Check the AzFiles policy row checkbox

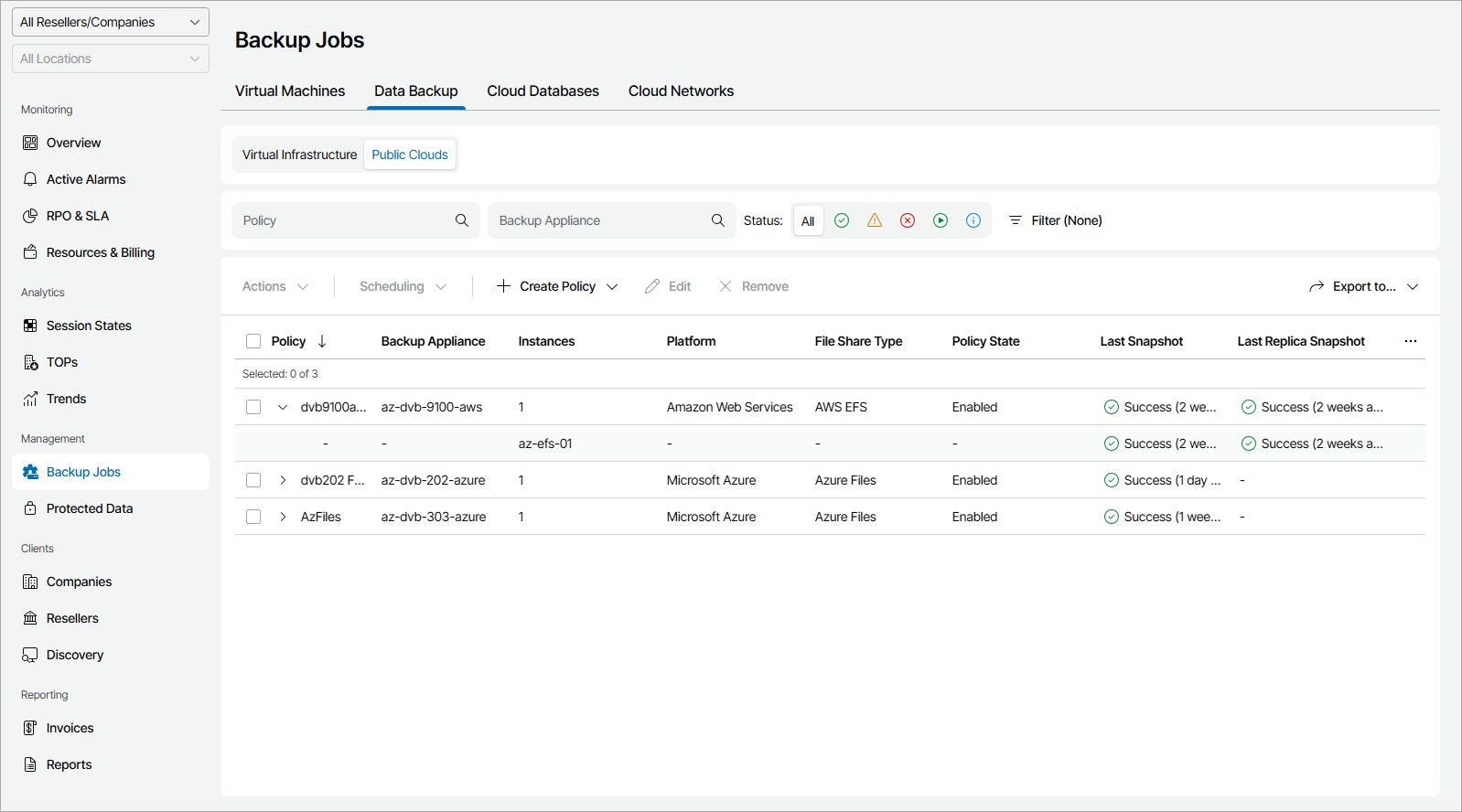(253, 517)
